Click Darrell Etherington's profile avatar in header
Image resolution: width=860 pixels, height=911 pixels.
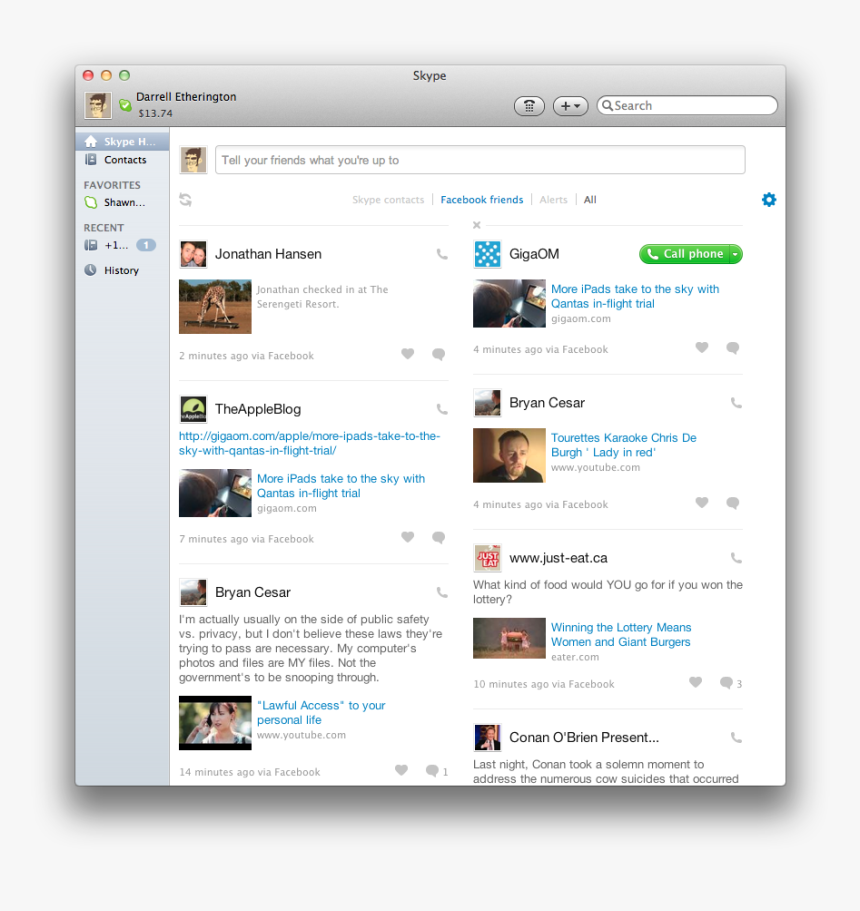(x=98, y=106)
